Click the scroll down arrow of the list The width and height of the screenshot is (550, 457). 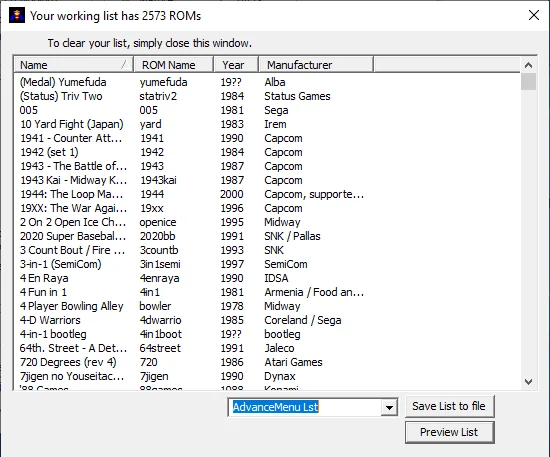528,381
